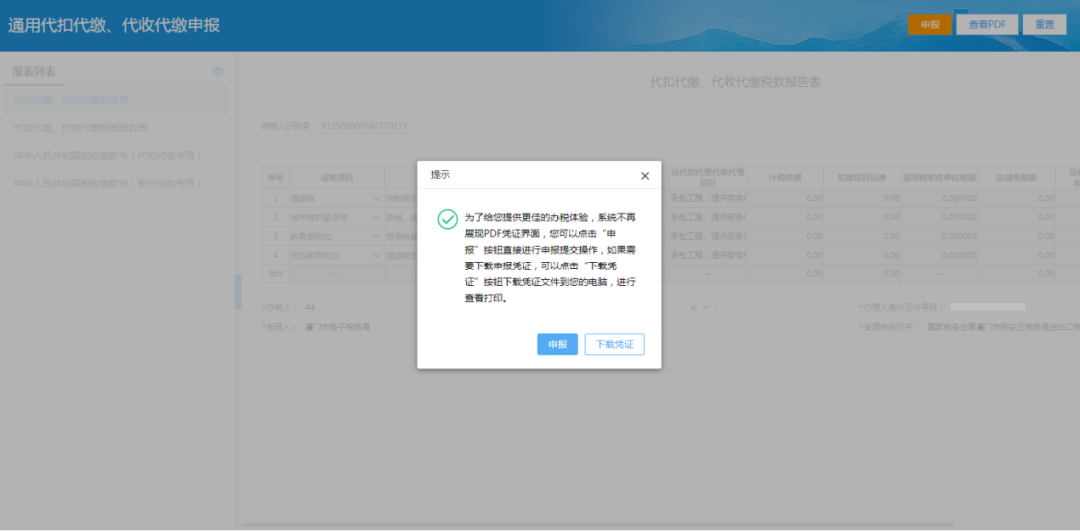The image size is (1080, 531).
Task: Click the 0.050000 tax rate cell
Action: (x=939, y=217)
